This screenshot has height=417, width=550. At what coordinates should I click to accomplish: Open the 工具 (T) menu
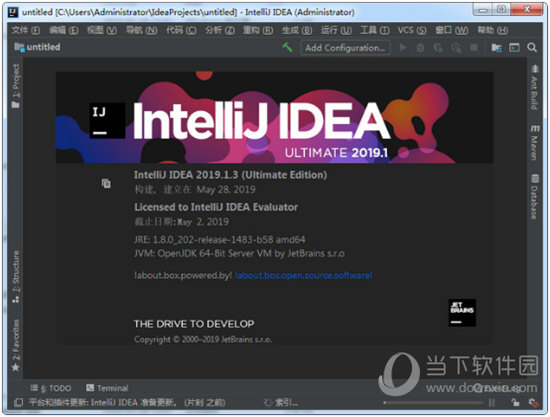click(x=375, y=30)
